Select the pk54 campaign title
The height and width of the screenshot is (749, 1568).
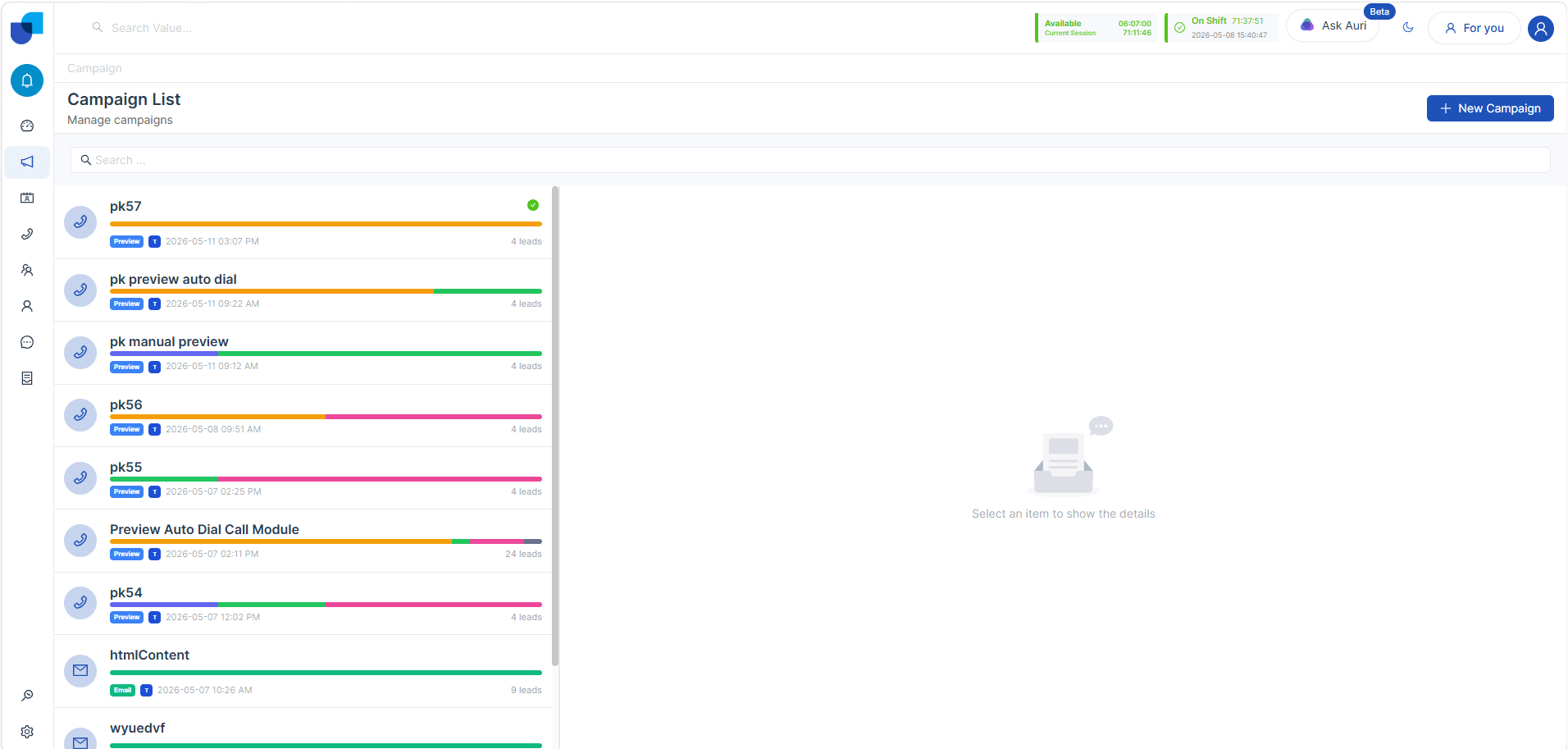point(126,592)
